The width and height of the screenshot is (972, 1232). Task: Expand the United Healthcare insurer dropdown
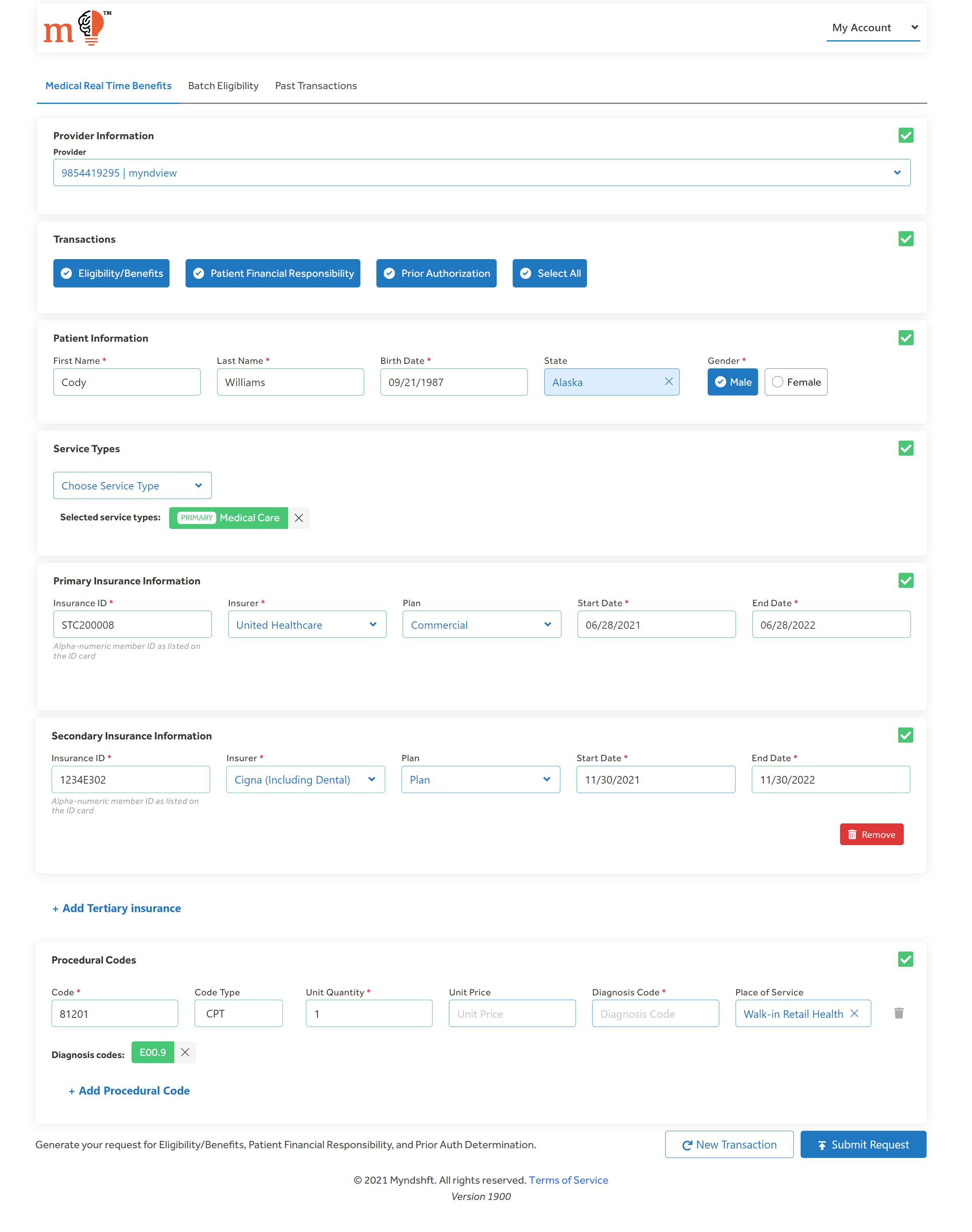point(307,625)
